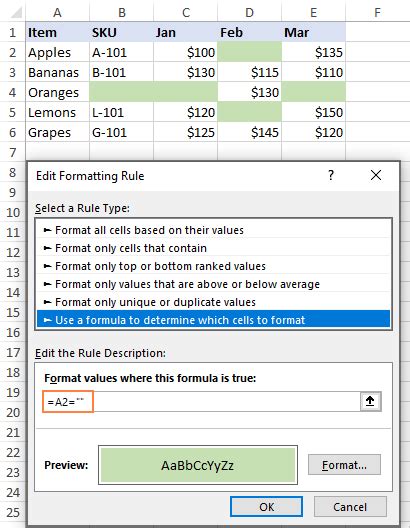Click the 'Grapes' cell
410x528 pixels.
58,132
